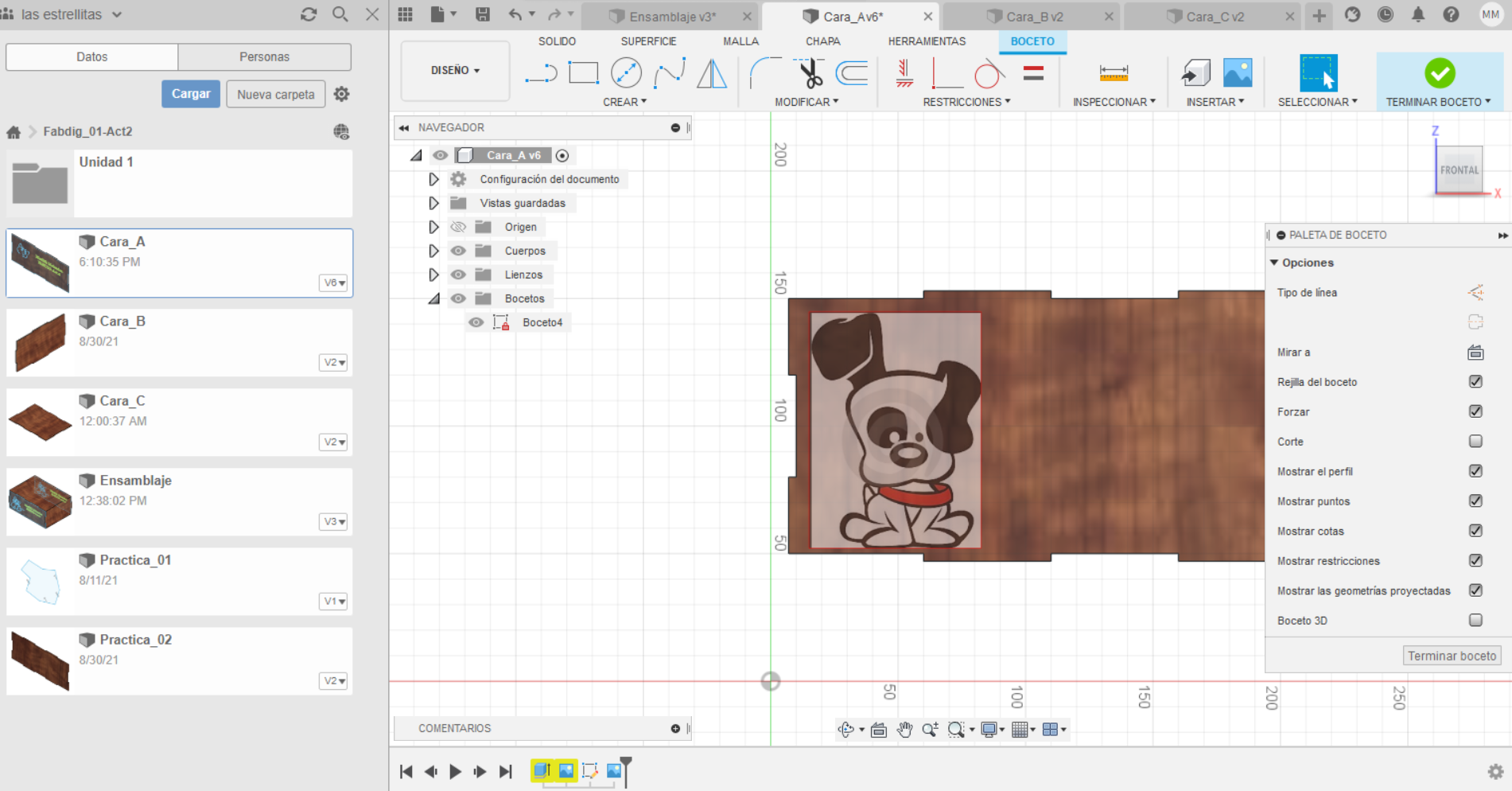Apply the Equal constraint
The image size is (1512, 791).
[x=1033, y=74]
